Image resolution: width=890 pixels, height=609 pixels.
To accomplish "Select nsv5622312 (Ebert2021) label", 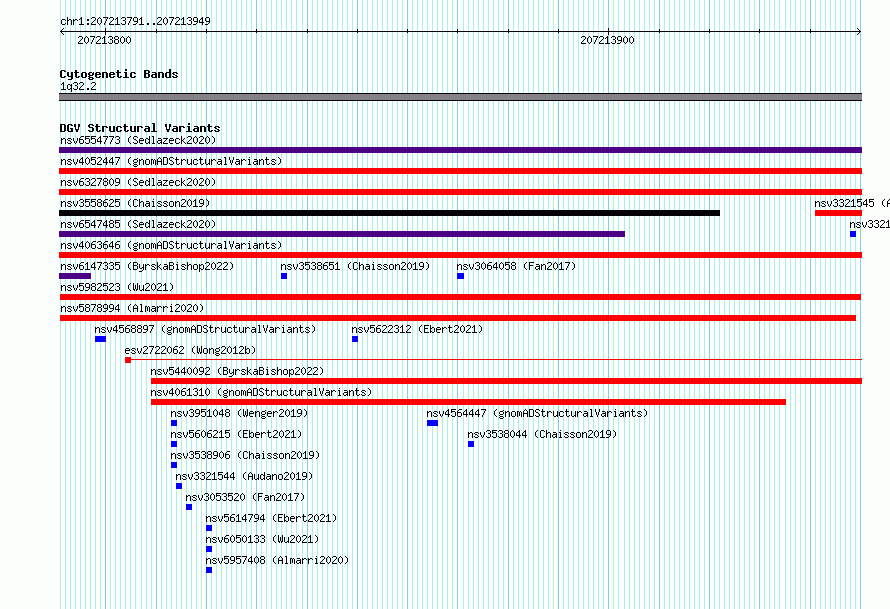I will (x=417, y=329).
